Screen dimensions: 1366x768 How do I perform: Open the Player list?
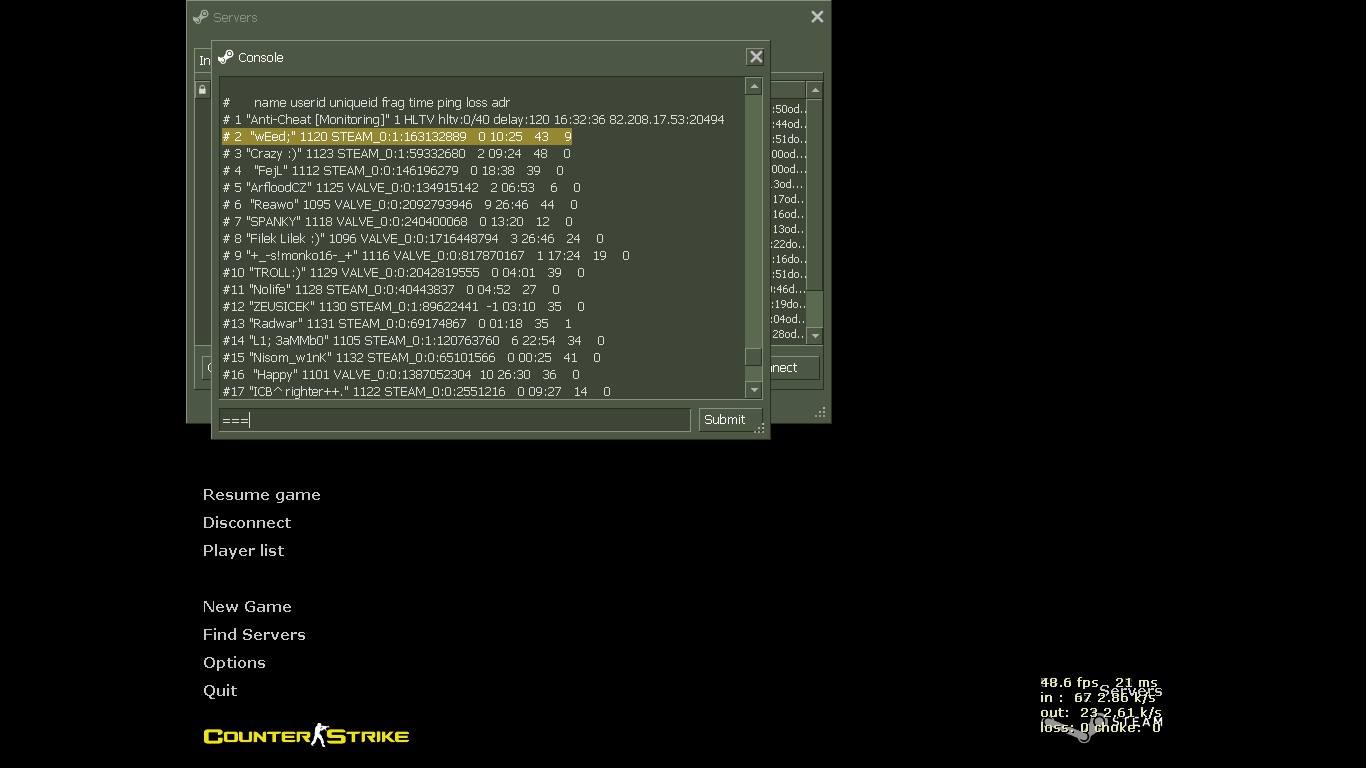point(243,551)
